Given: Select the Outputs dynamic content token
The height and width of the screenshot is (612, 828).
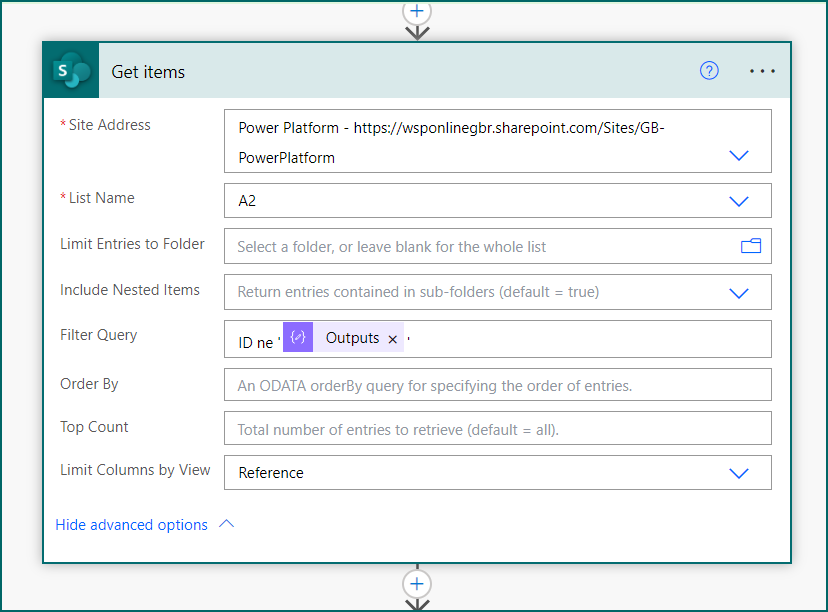Looking at the screenshot, I should point(352,338).
